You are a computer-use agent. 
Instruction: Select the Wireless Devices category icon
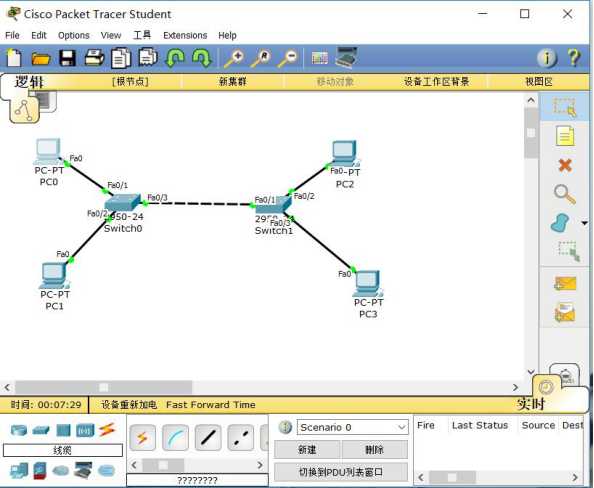85,430
